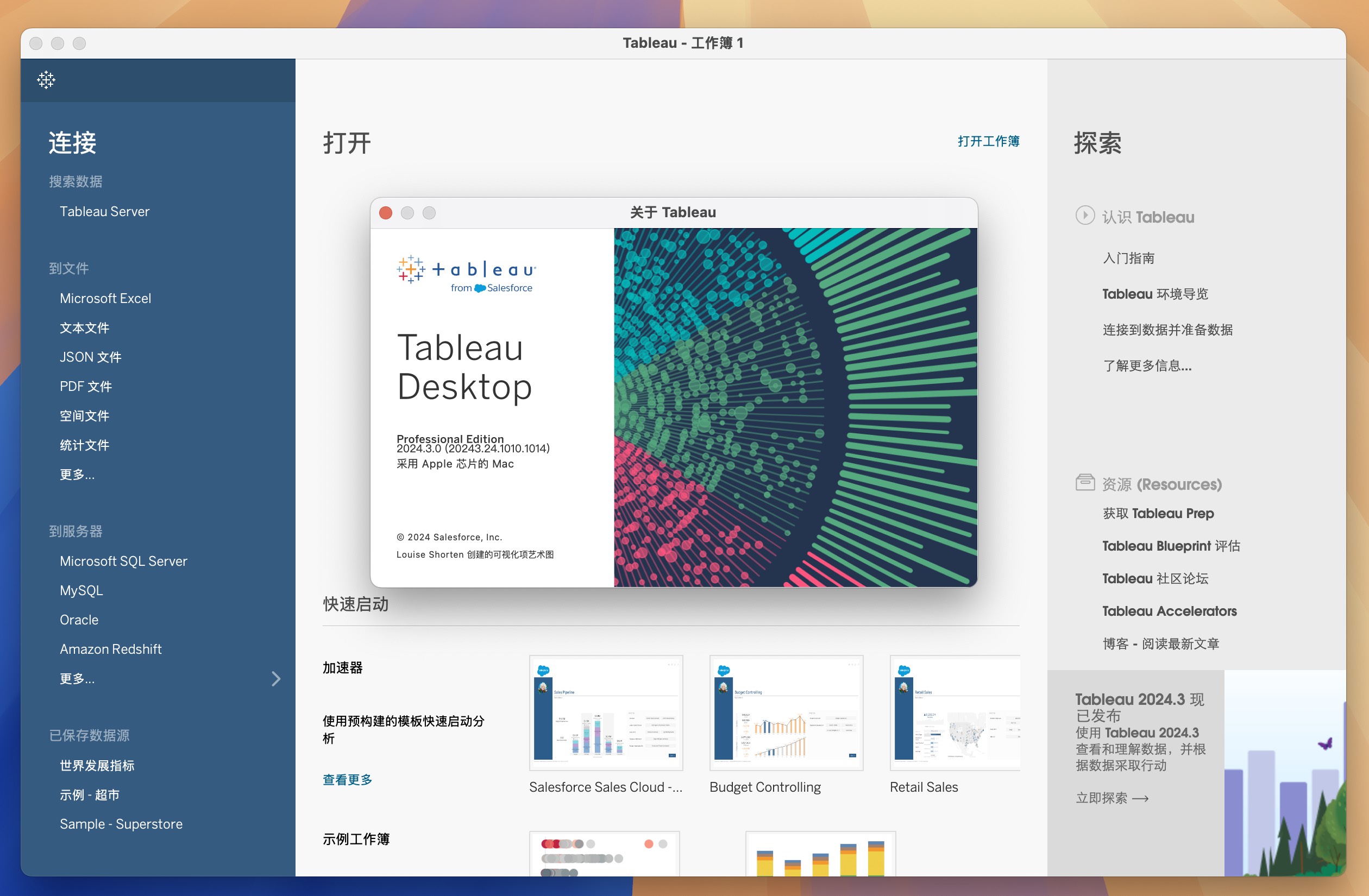Click the 查看更多 accelerators link
This screenshot has width=1369, height=896.
click(x=347, y=780)
